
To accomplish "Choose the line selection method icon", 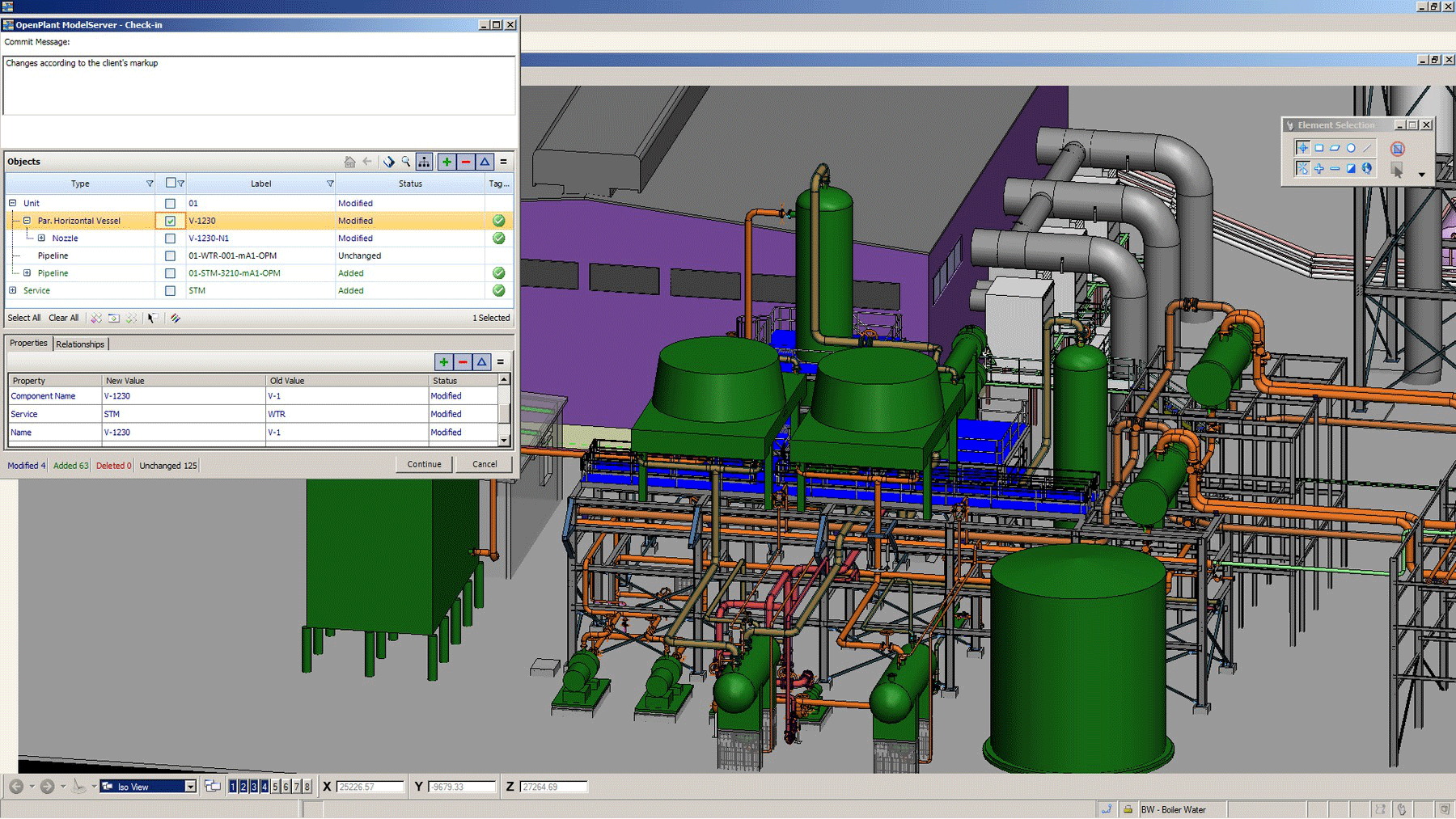I will pos(1367,148).
